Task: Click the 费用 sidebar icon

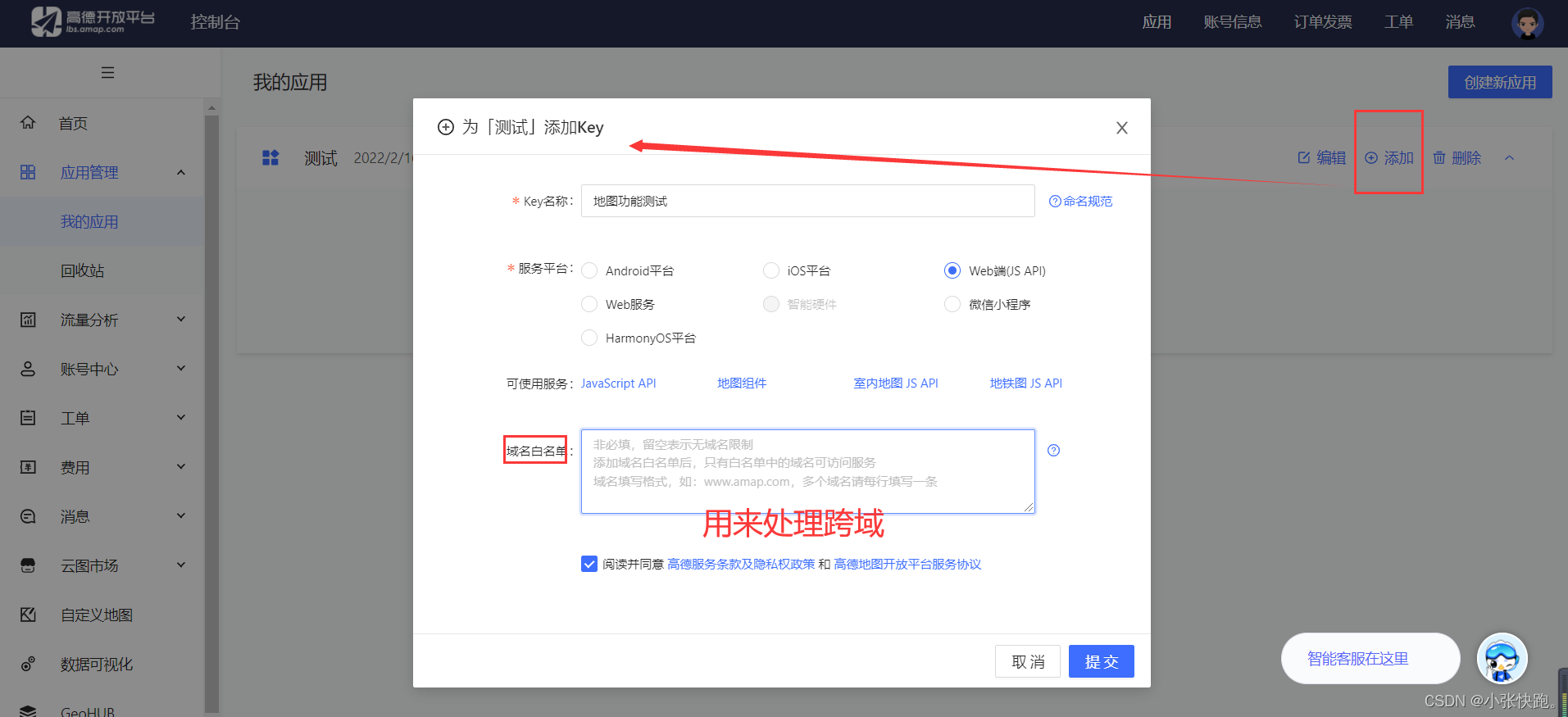Action: [28, 467]
